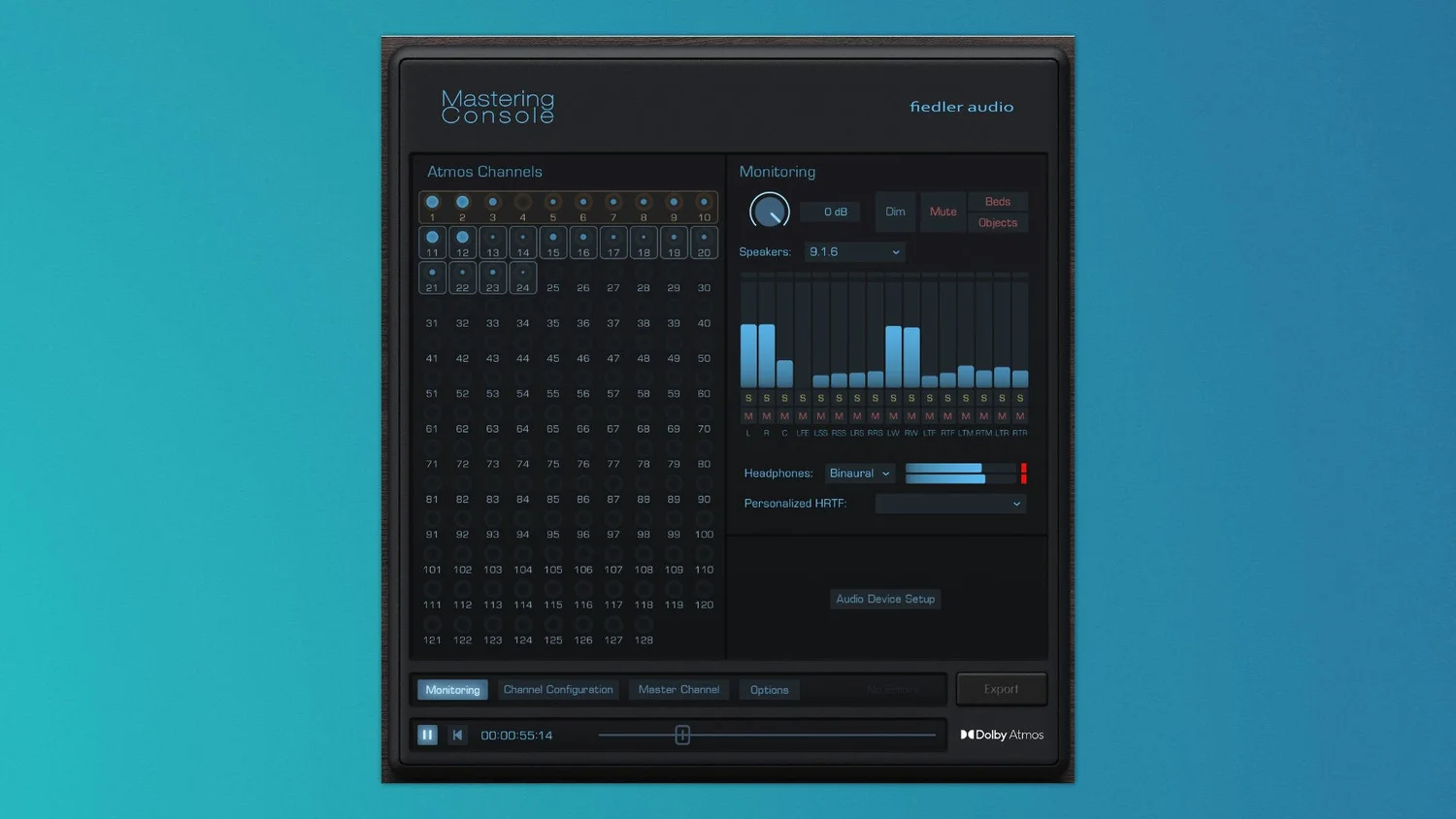This screenshot has height=819, width=1456.
Task: Select Atmos channel 24 indicator
Action: [x=522, y=274]
